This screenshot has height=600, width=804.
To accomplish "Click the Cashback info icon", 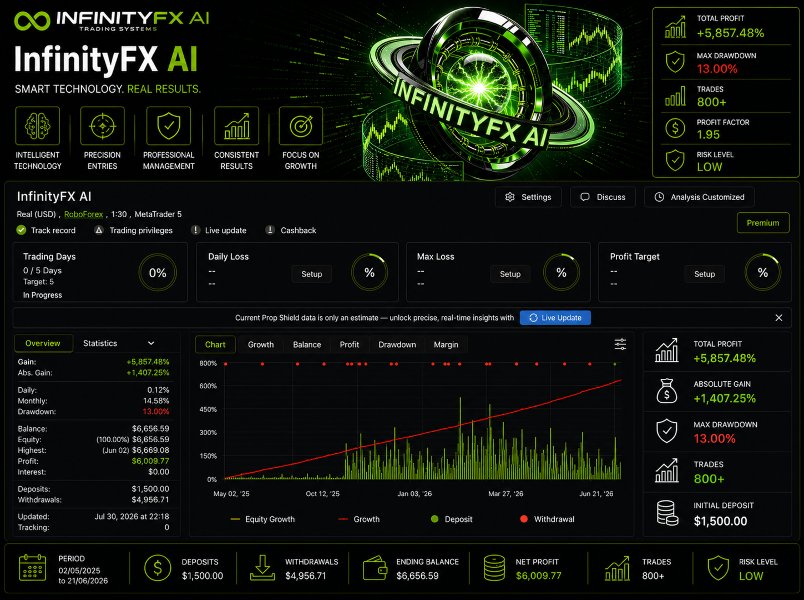I will [x=270, y=230].
